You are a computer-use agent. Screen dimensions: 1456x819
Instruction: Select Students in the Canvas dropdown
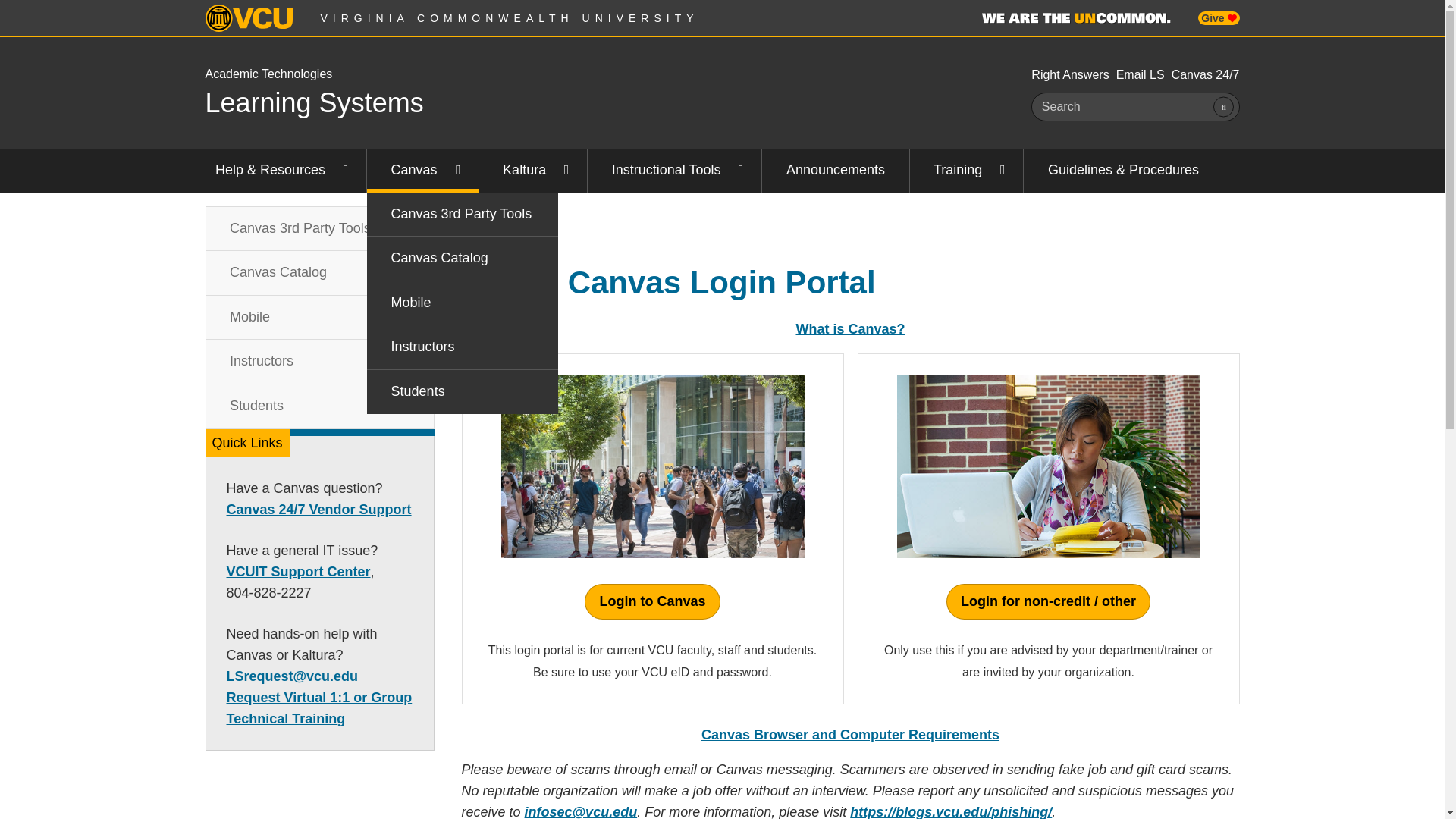(x=462, y=392)
